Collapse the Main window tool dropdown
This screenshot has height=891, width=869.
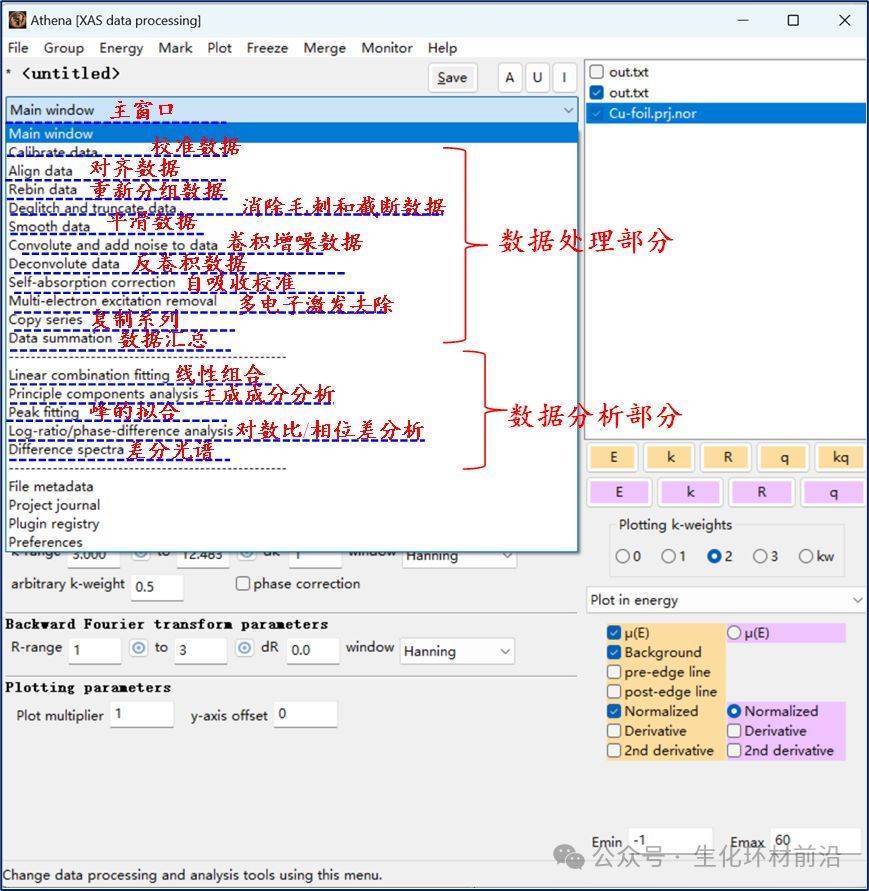point(568,110)
